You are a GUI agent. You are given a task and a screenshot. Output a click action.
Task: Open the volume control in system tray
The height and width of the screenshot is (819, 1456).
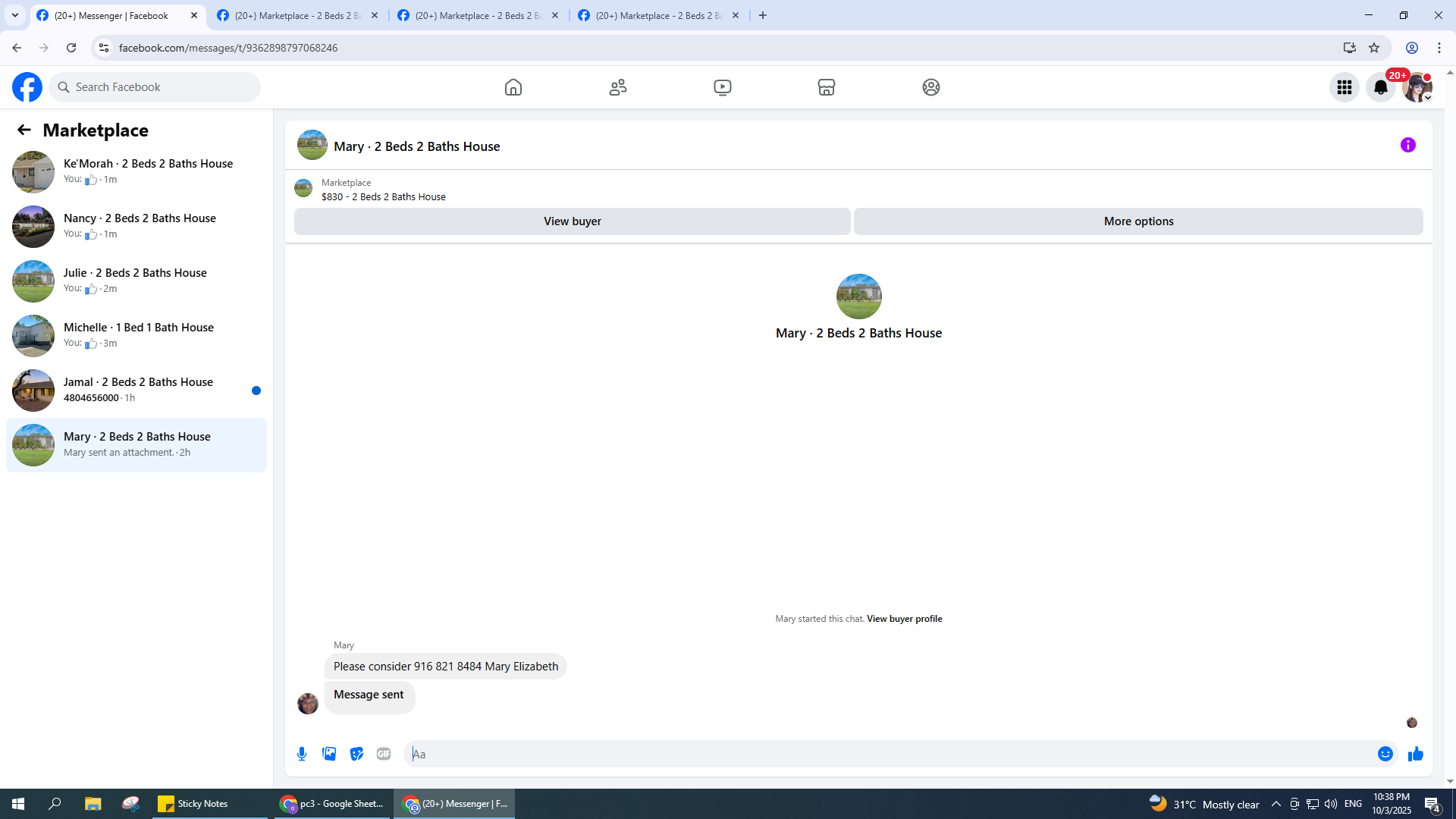(x=1331, y=804)
